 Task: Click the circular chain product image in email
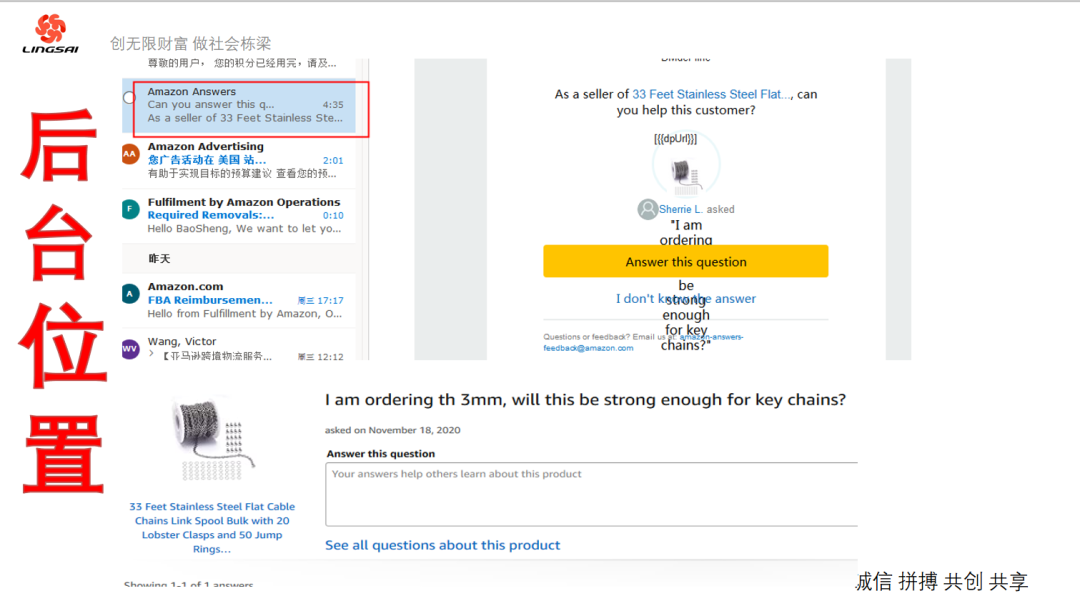click(x=686, y=167)
